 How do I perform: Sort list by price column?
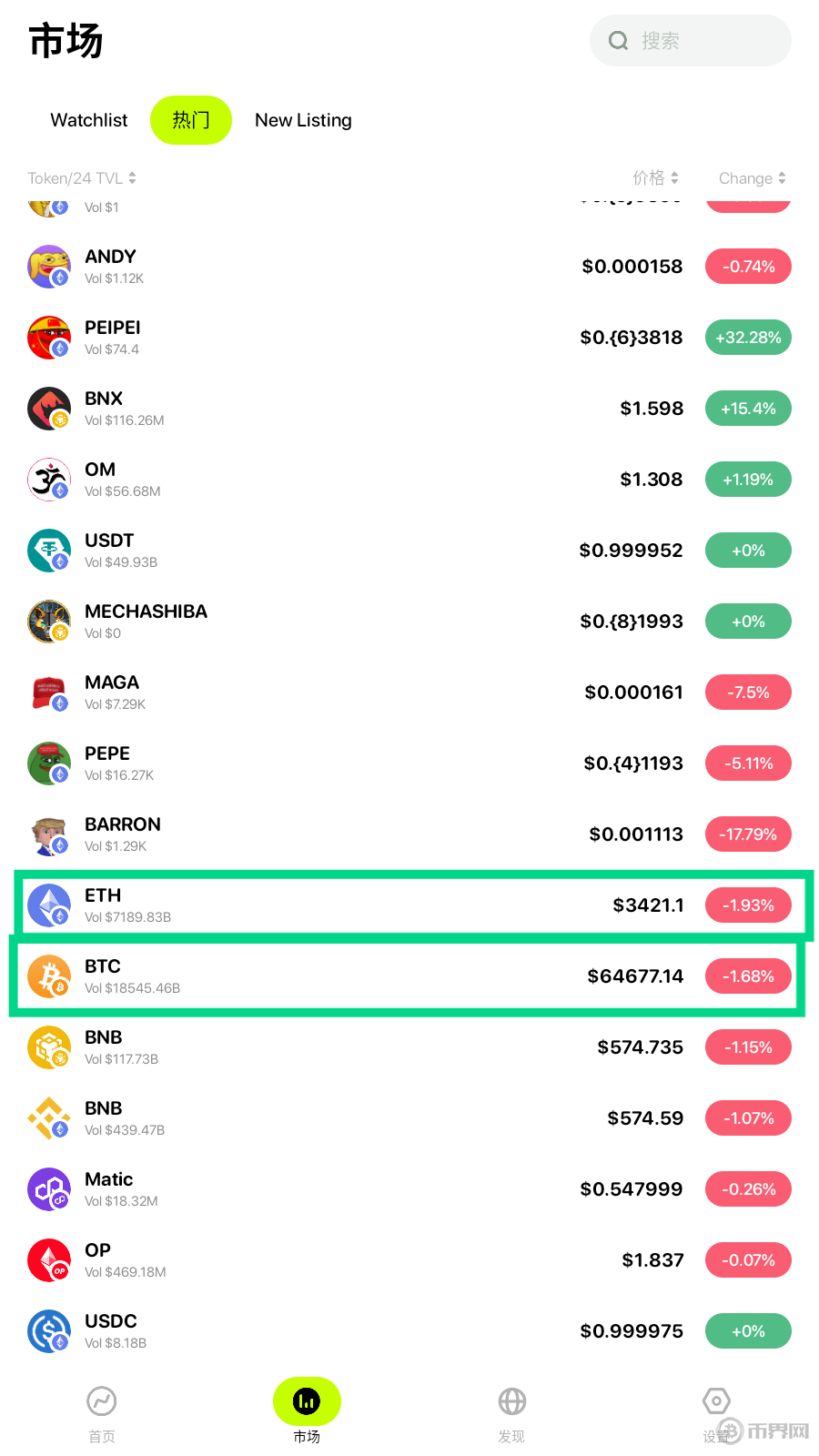click(655, 178)
